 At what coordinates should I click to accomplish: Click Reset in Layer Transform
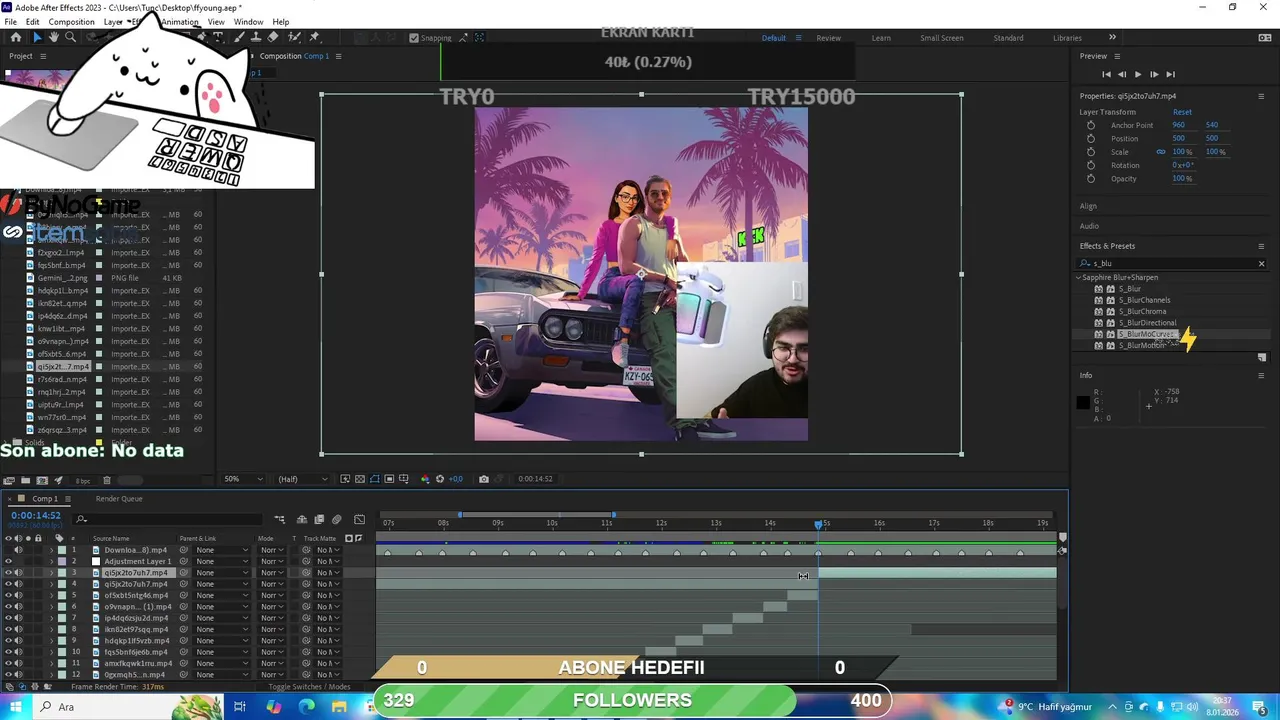point(1182,112)
